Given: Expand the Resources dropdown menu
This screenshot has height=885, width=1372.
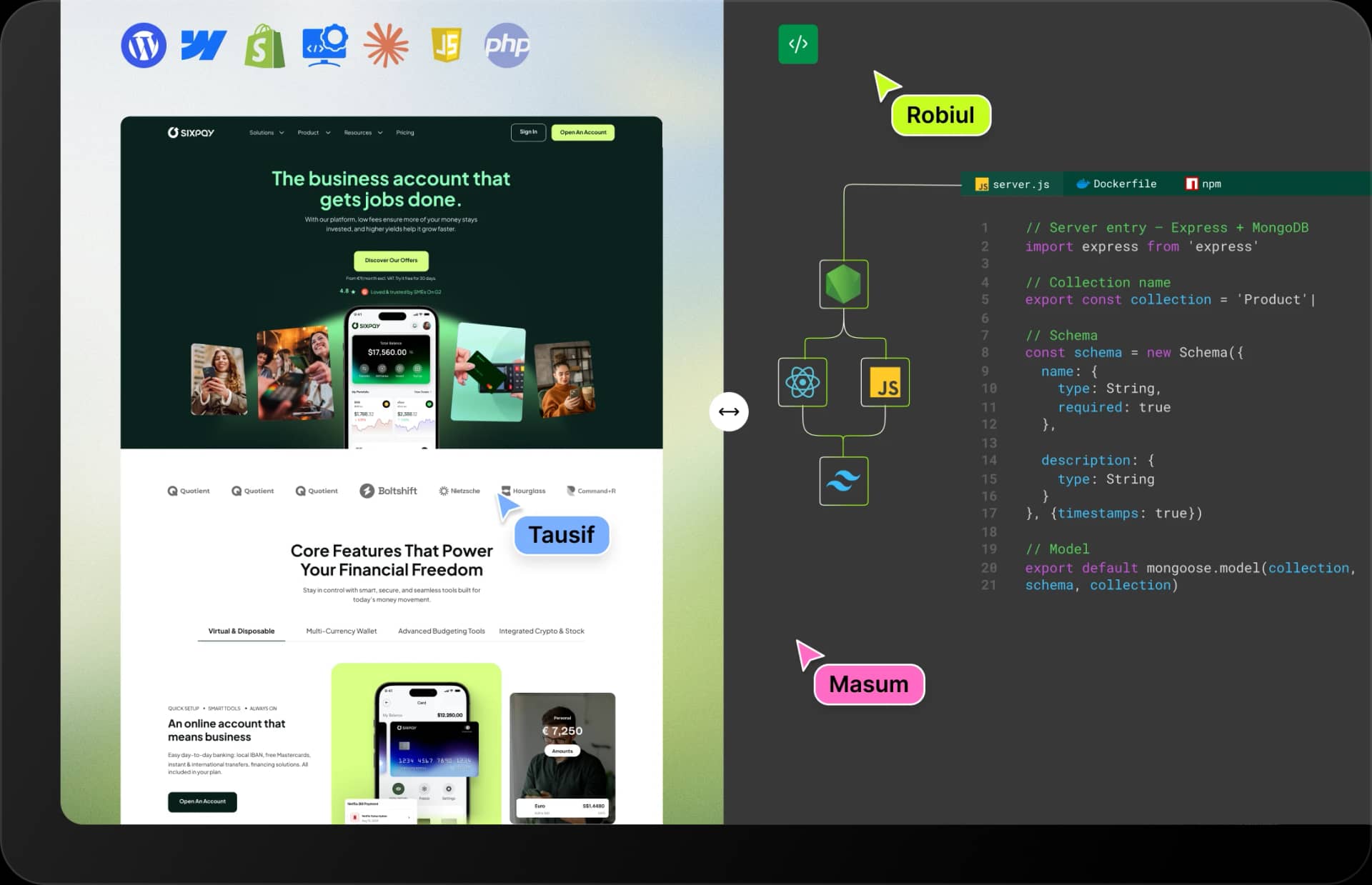Looking at the screenshot, I should coord(363,132).
